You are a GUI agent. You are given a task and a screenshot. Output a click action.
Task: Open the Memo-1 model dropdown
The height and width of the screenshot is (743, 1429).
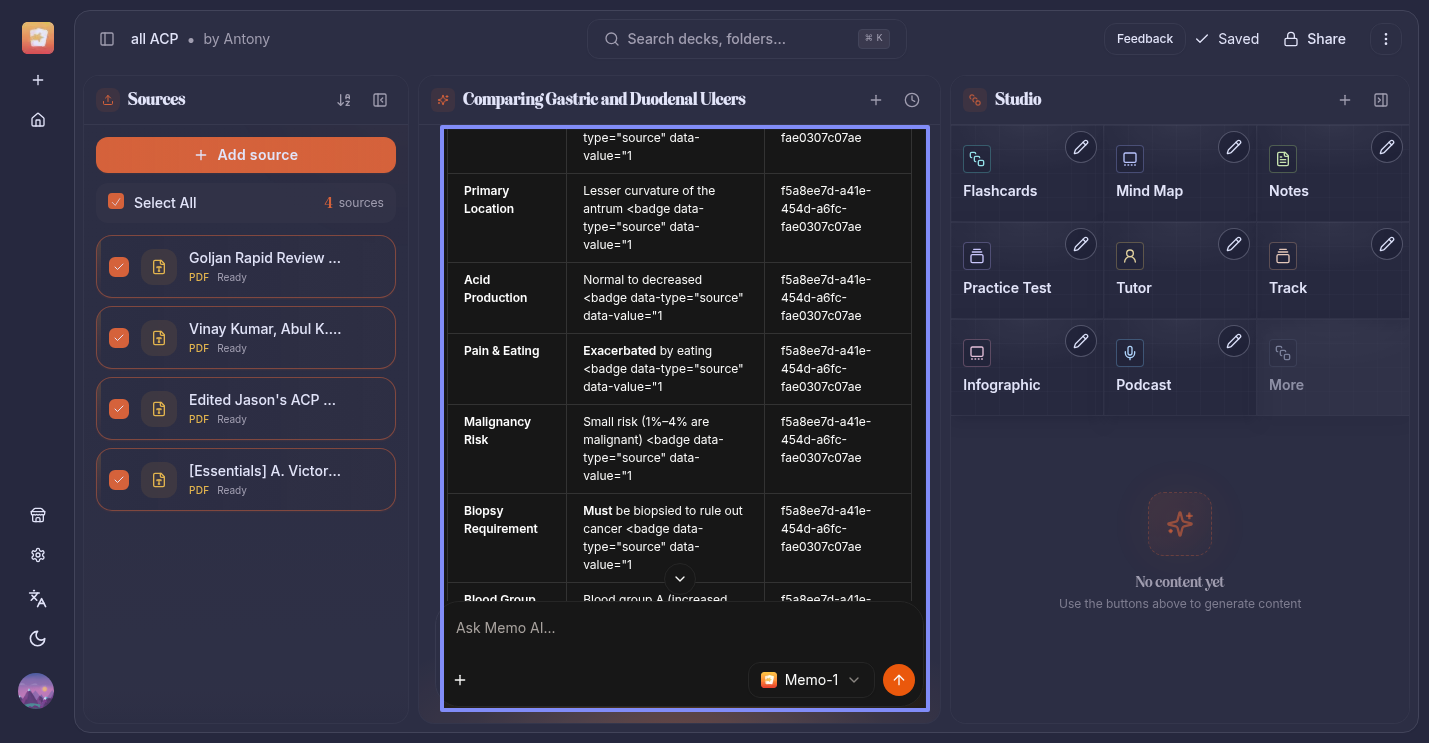(x=811, y=680)
